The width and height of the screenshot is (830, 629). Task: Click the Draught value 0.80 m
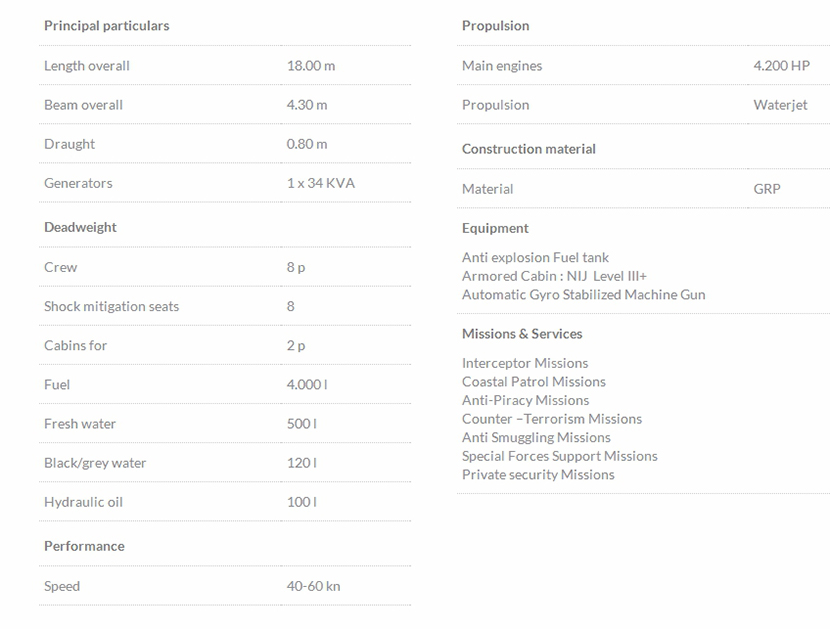click(x=306, y=144)
